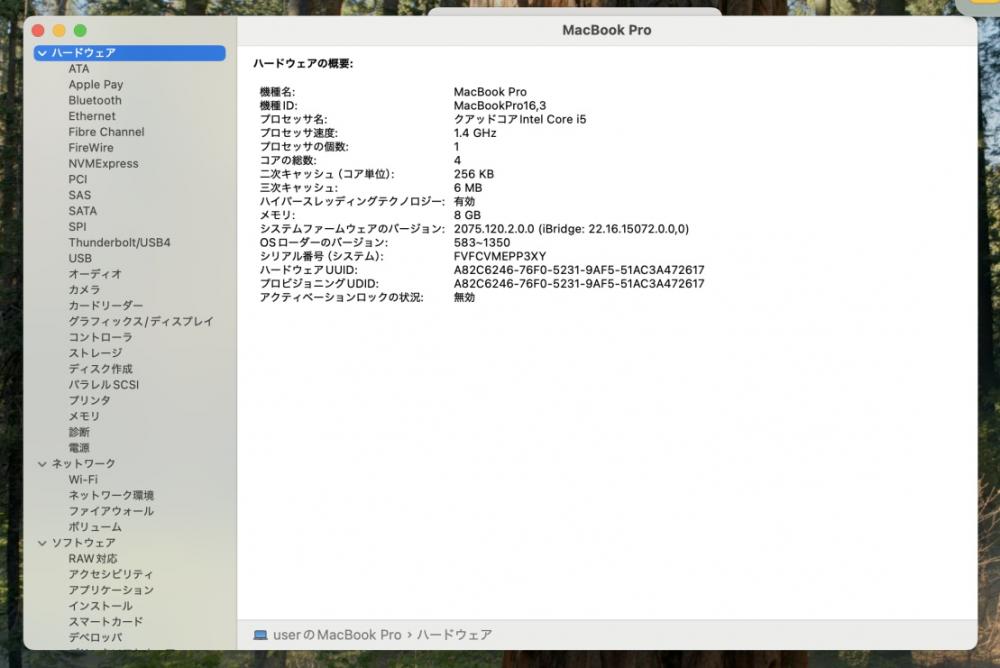Select メモリ in the sidebar list
Viewport: 1000px width, 668px height.
(x=84, y=416)
